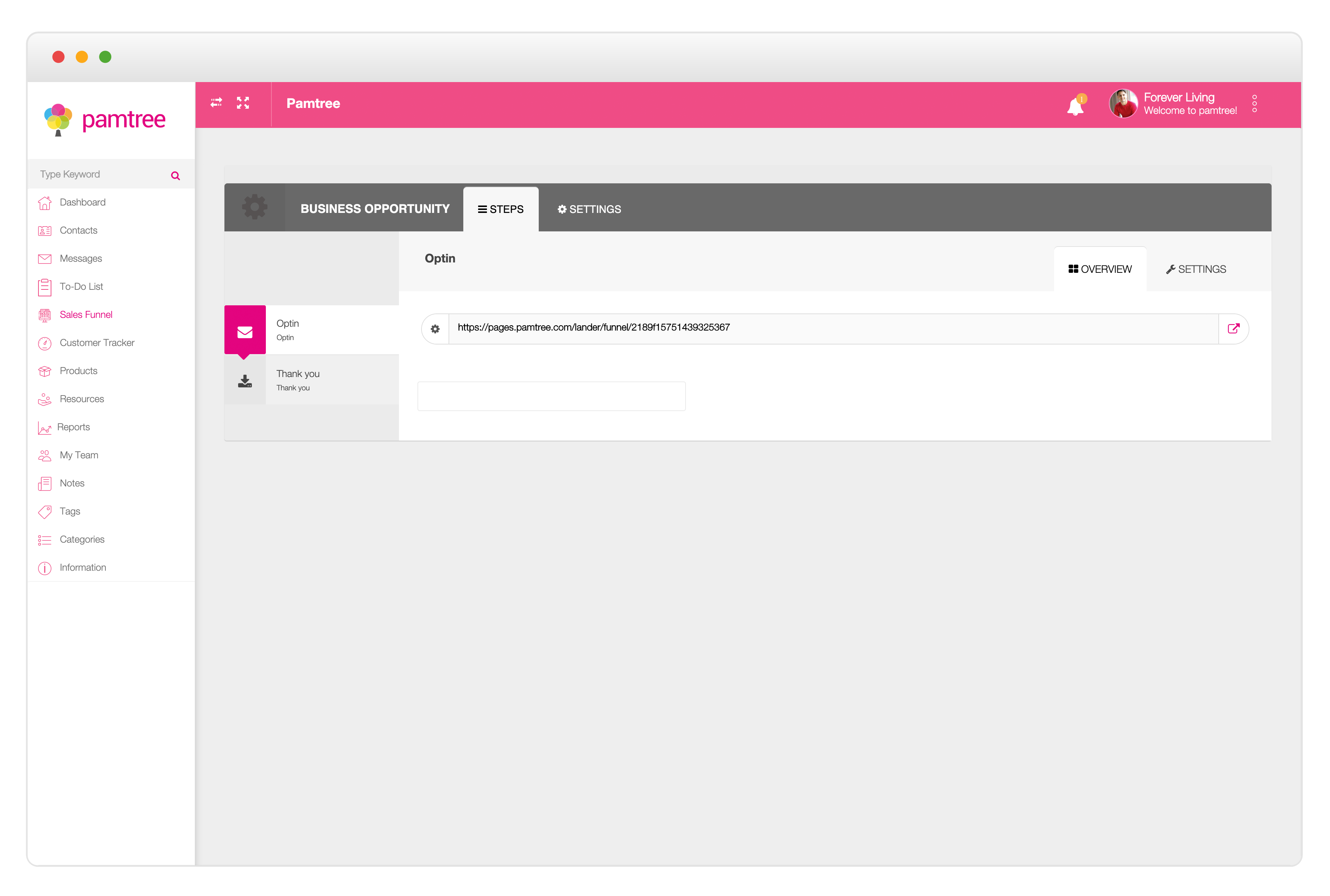1330x896 pixels.
Task: Click the Resources hand icon
Action: coord(45,399)
